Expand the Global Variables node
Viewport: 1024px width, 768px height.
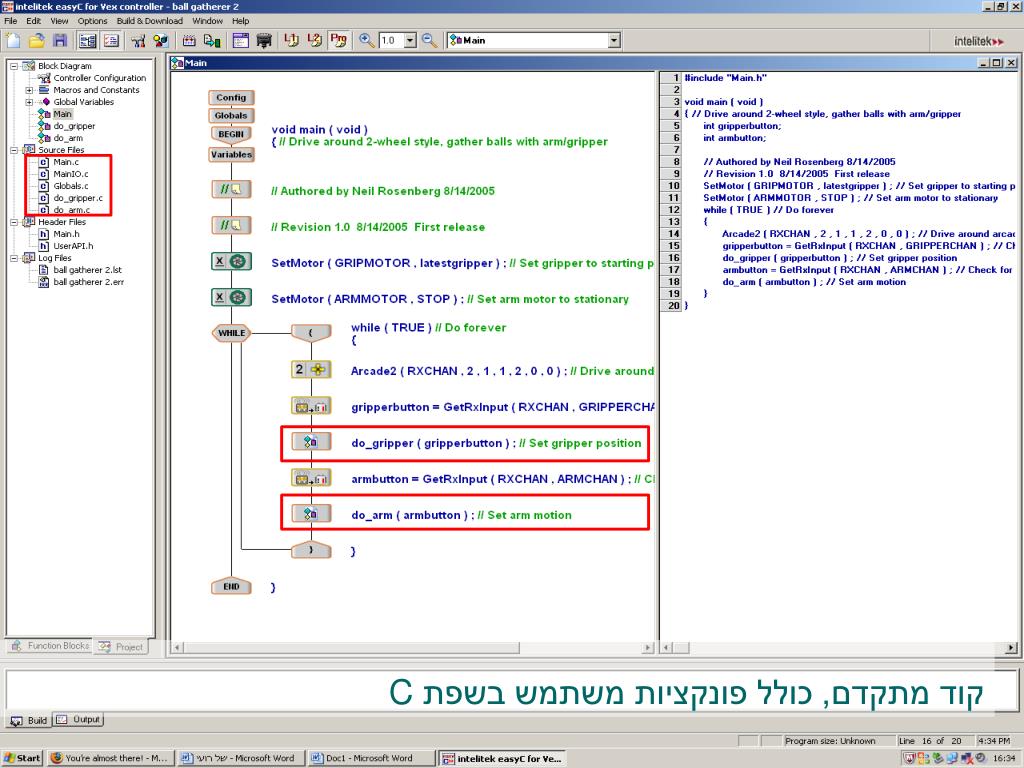(29, 102)
